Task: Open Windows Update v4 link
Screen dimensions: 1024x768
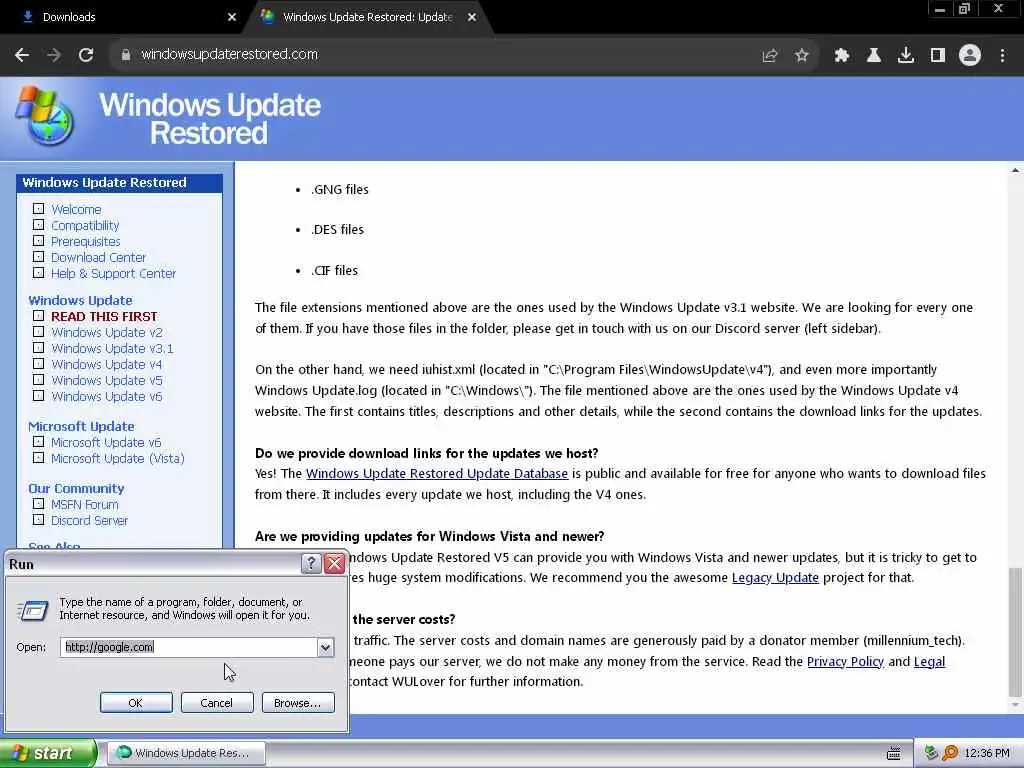Action: 106,364
